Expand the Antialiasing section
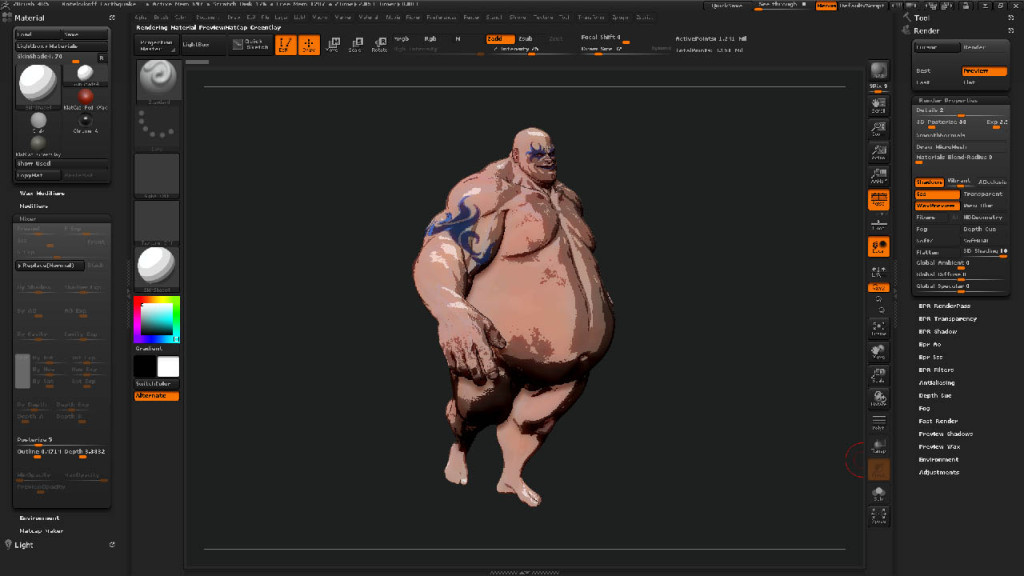The width and height of the screenshot is (1024, 576). 936,383
